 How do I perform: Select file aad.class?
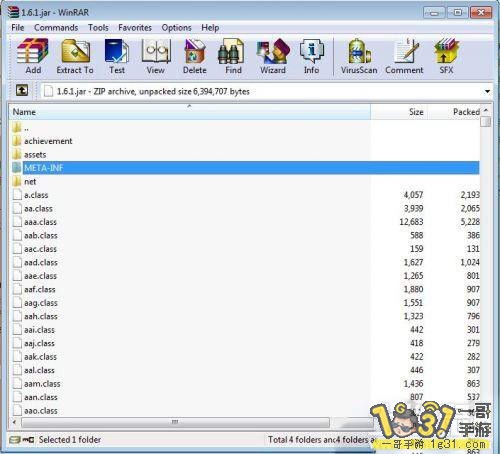coord(35,262)
